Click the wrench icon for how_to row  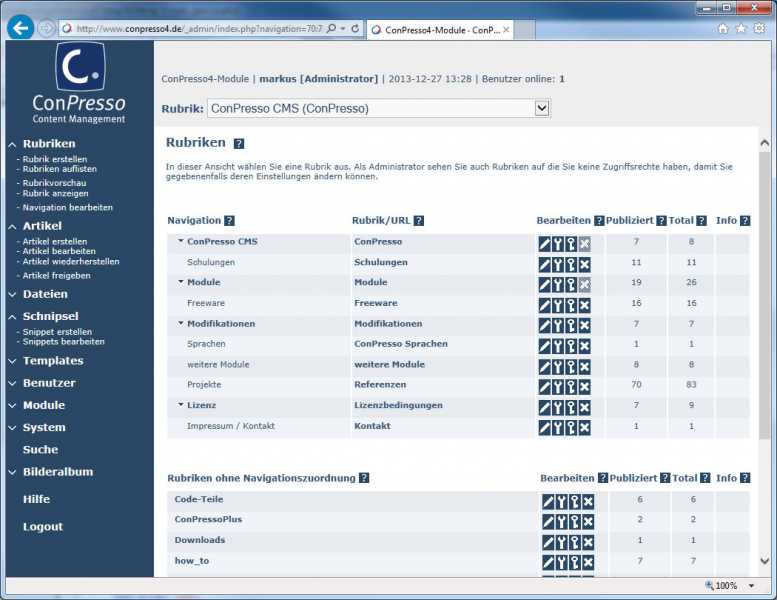tap(561, 562)
